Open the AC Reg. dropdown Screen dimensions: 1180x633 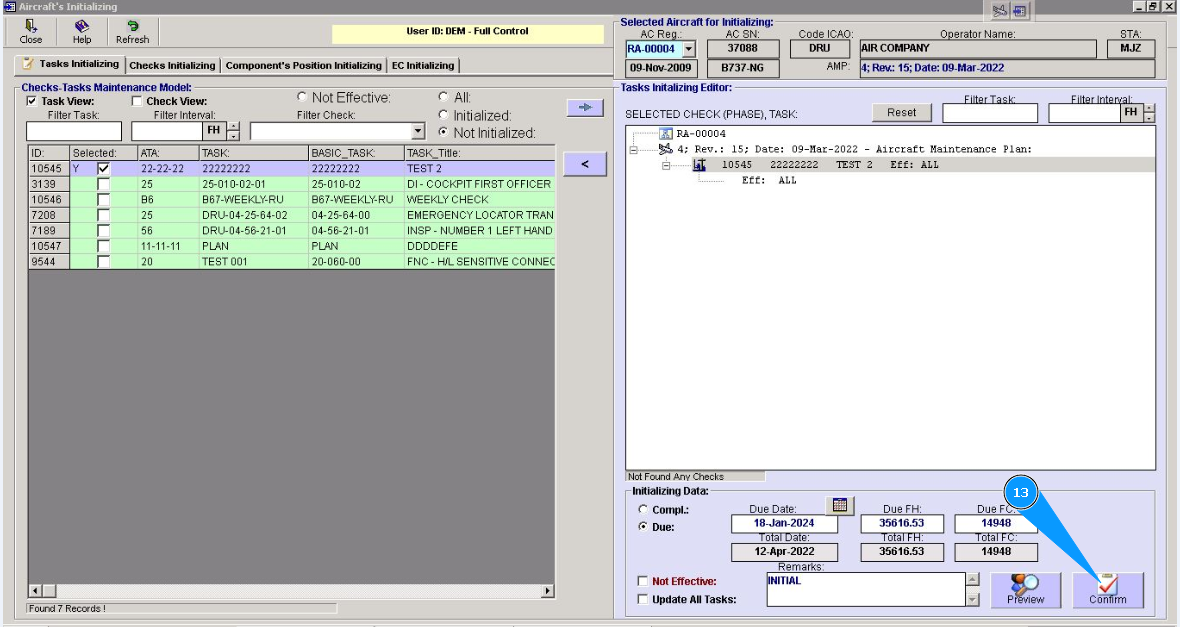point(687,49)
